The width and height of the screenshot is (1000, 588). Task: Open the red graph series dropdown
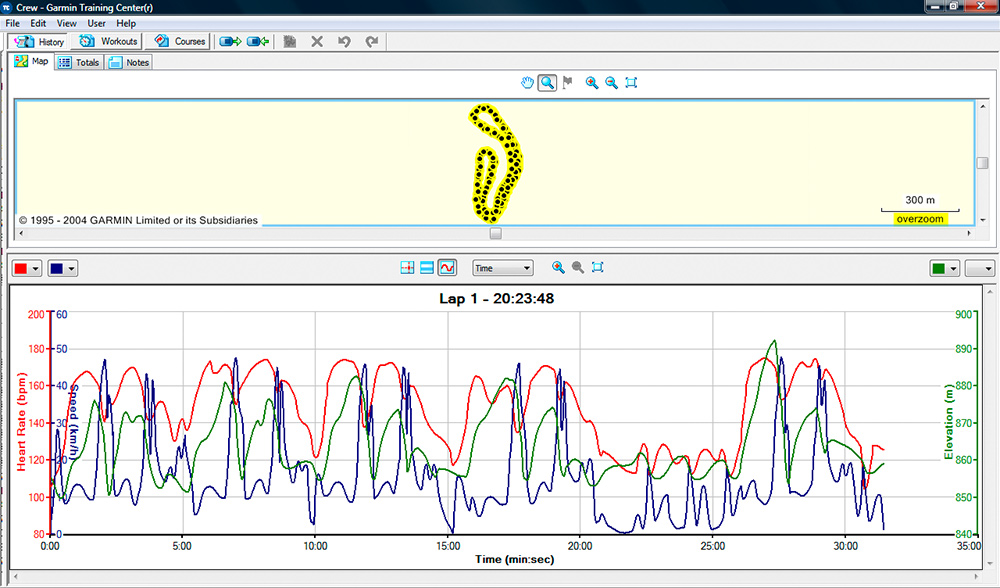pyautogui.click(x=36, y=268)
